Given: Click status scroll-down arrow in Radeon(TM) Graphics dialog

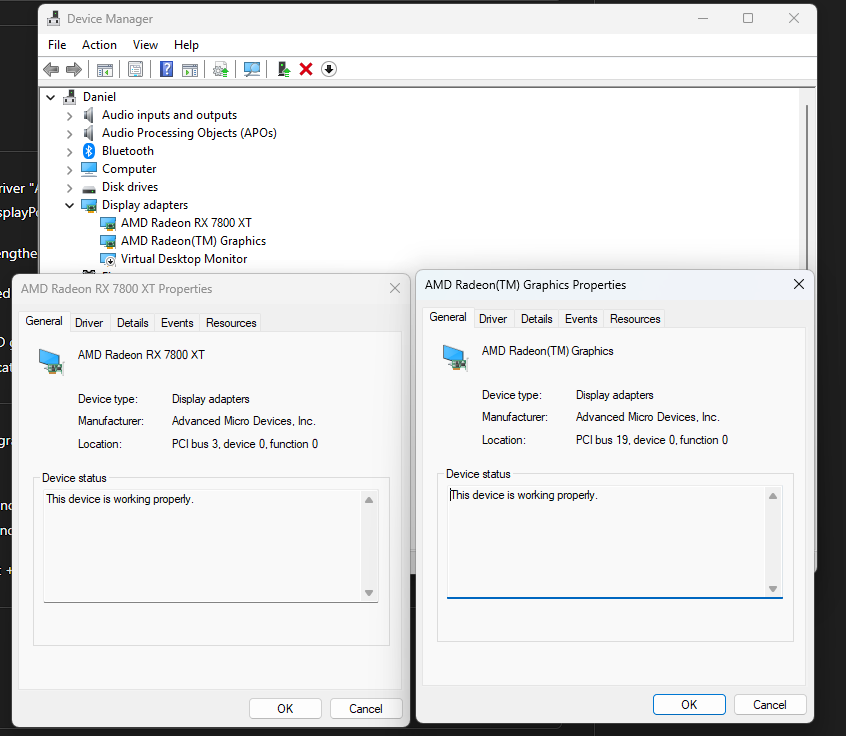Looking at the screenshot, I should tap(773, 589).
